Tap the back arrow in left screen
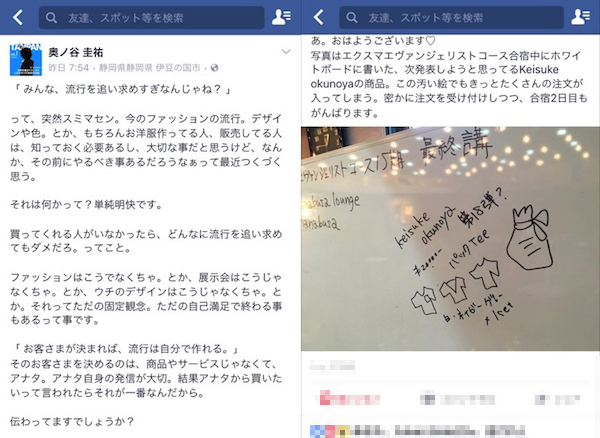This screenshot has height=438, width=600. tap(18, 17)
